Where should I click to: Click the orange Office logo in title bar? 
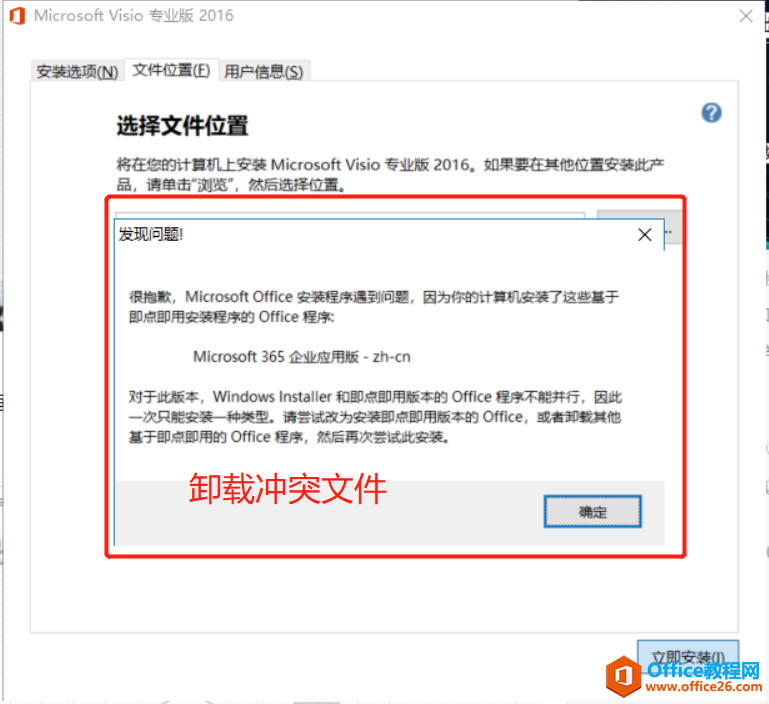point(17,16)
